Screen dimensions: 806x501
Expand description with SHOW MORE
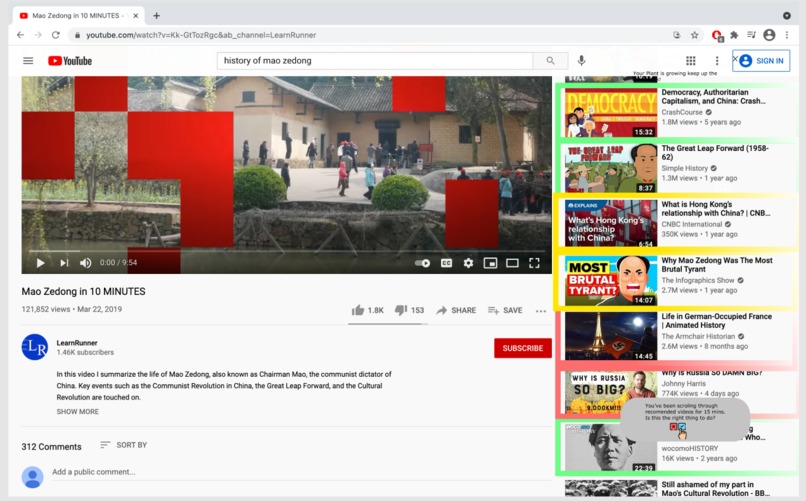pos(78,412)
